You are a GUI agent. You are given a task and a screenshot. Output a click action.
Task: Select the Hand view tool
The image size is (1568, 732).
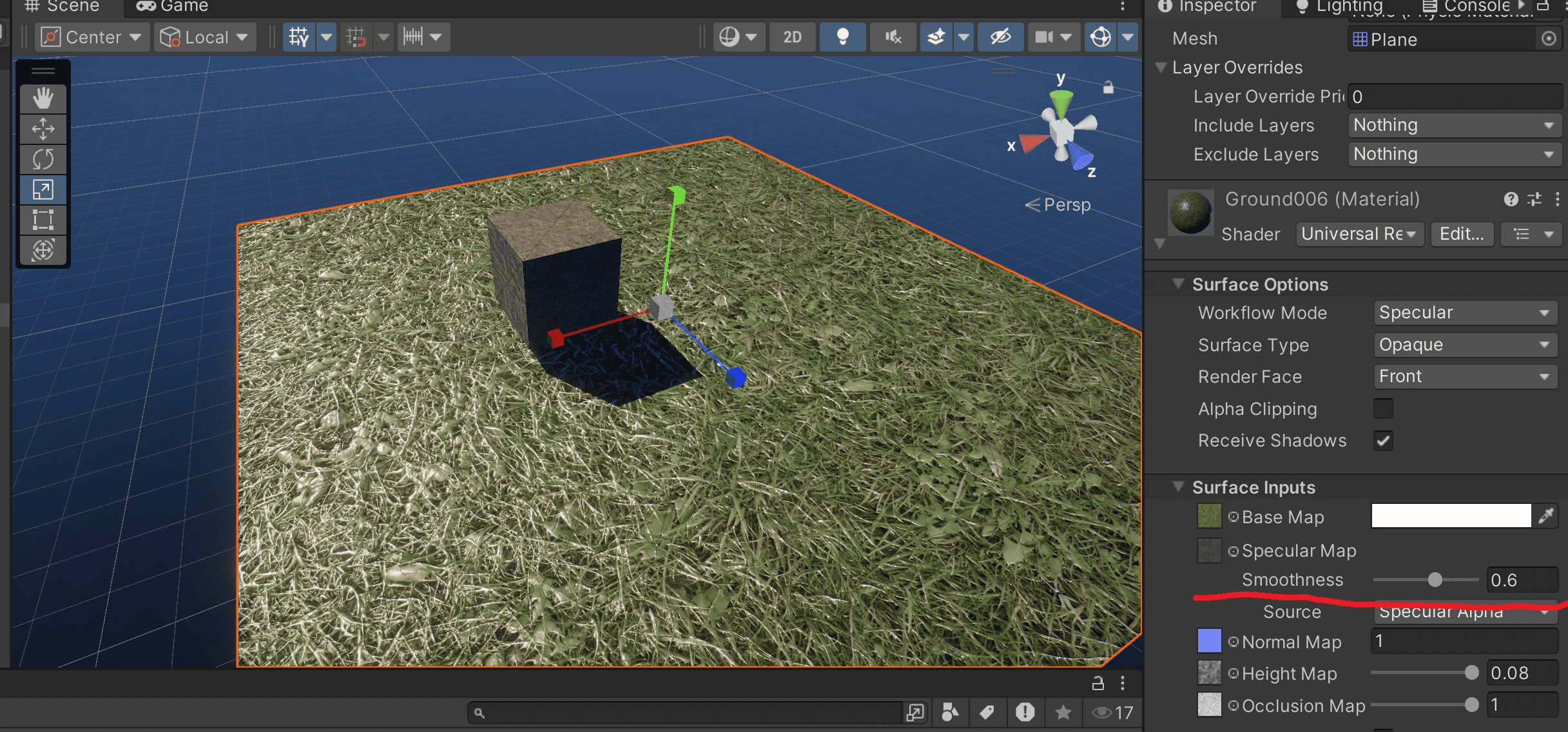(43, 99)
